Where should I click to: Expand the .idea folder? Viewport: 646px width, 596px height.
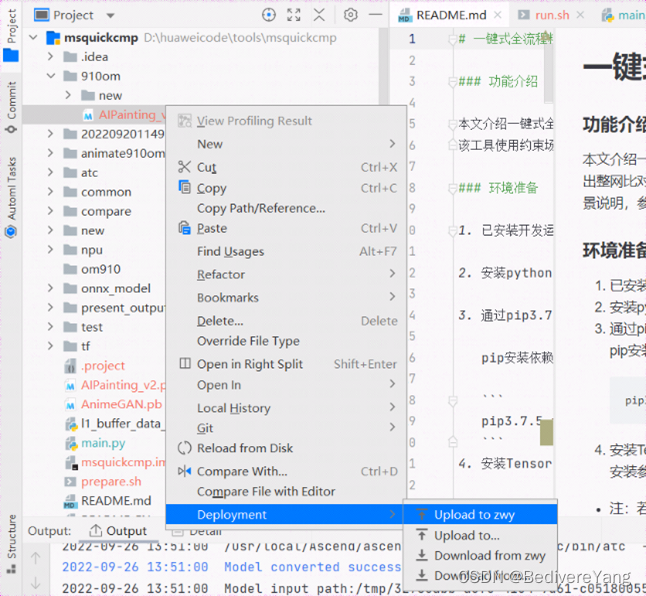pos(50,56)
